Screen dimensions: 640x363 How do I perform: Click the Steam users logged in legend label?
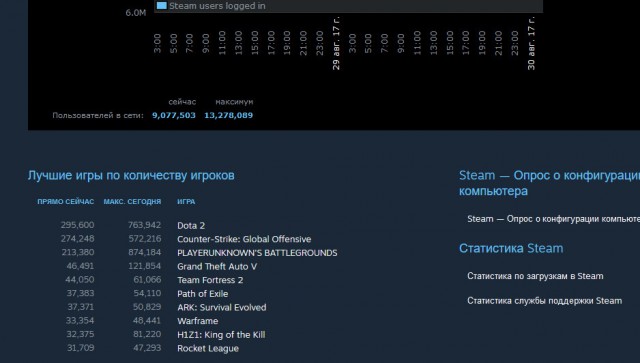217,6
